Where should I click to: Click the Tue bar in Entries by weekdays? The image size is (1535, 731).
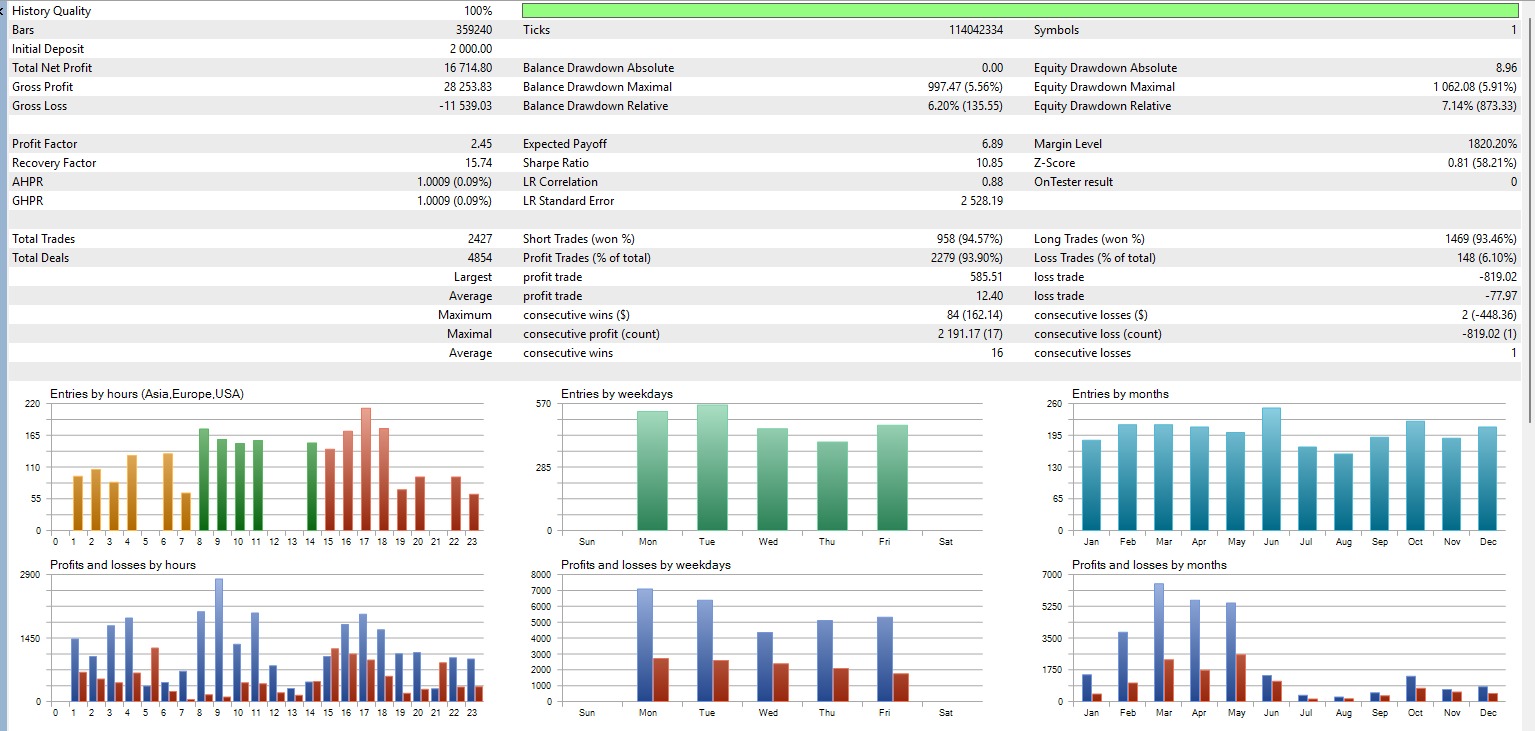[x=712, y=467]
